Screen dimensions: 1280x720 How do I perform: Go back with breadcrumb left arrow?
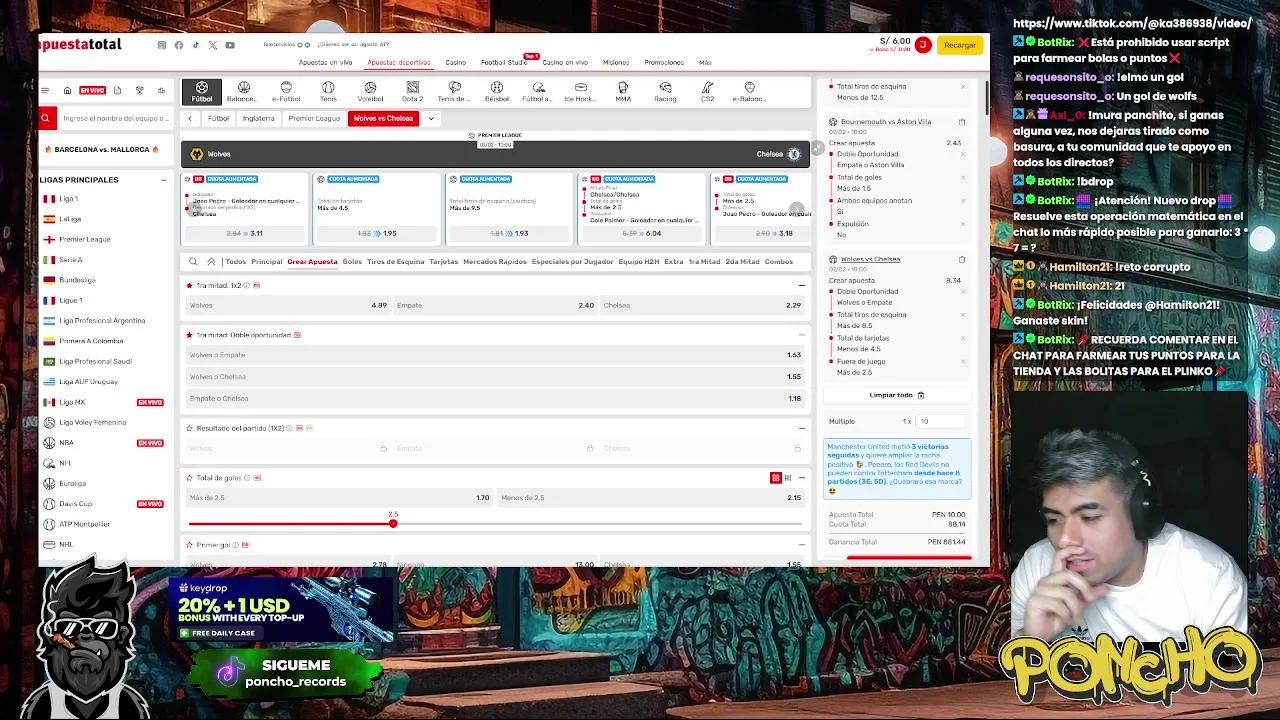pos(190,118)
